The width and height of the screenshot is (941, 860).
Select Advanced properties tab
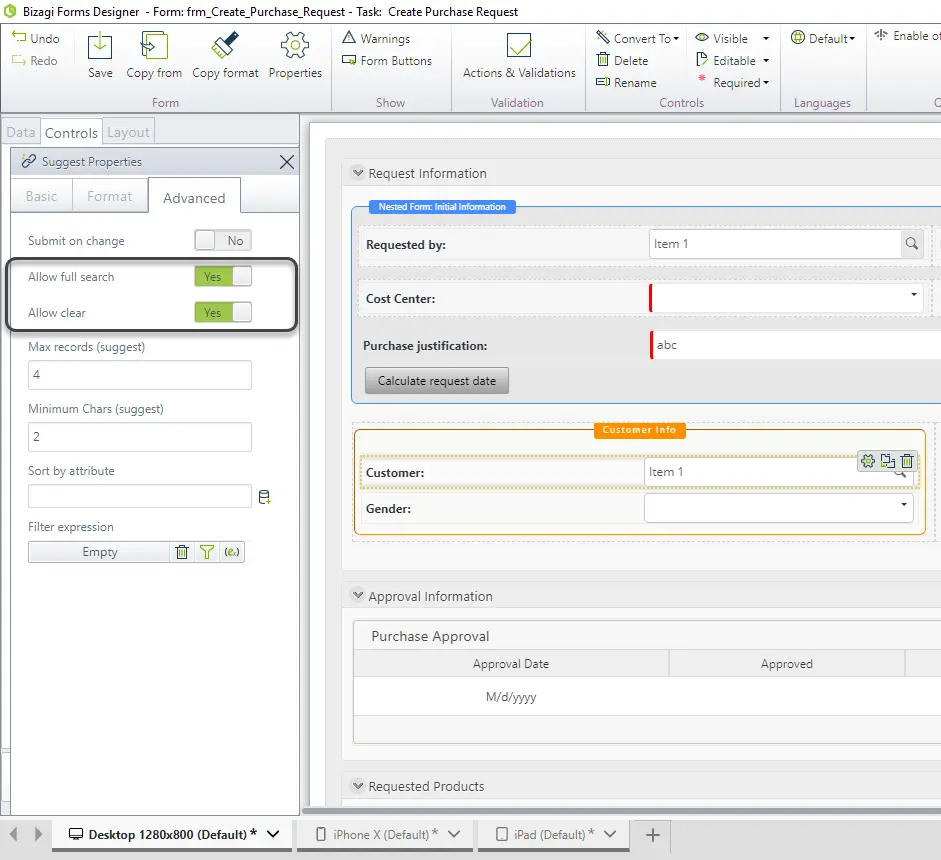pyautogui.click(x=194, y=198)
